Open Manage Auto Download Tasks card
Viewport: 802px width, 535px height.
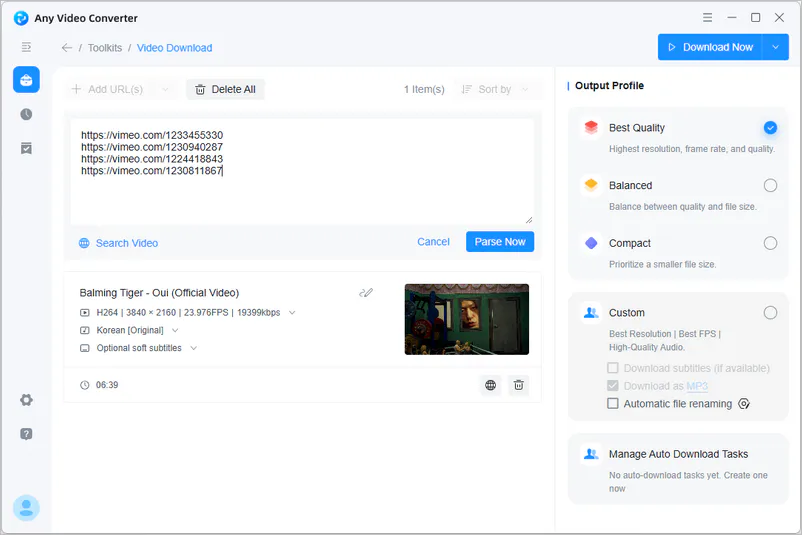pyautogui.click(x=678, y=469)
